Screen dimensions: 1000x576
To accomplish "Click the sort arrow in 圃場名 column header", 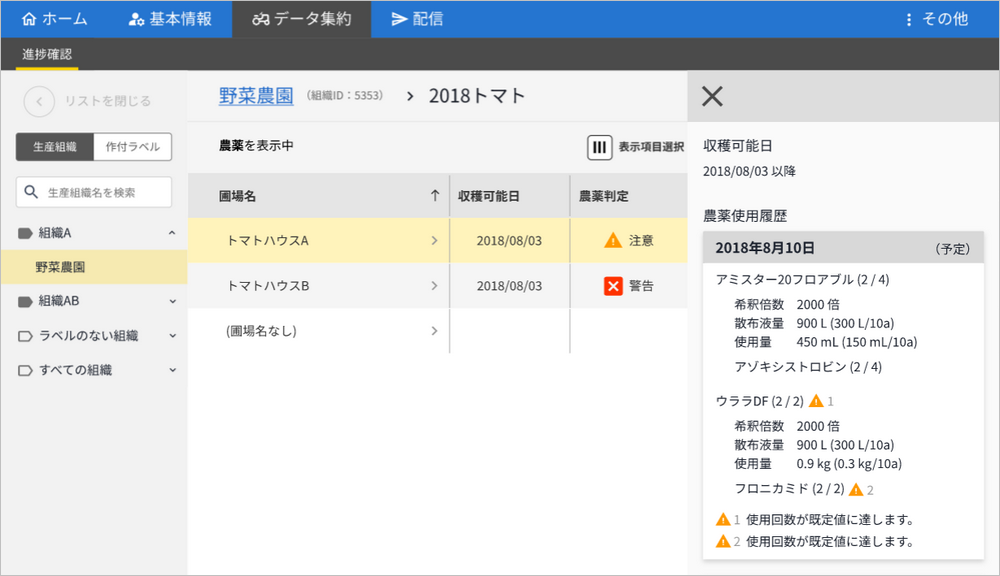I will [434, 196].
